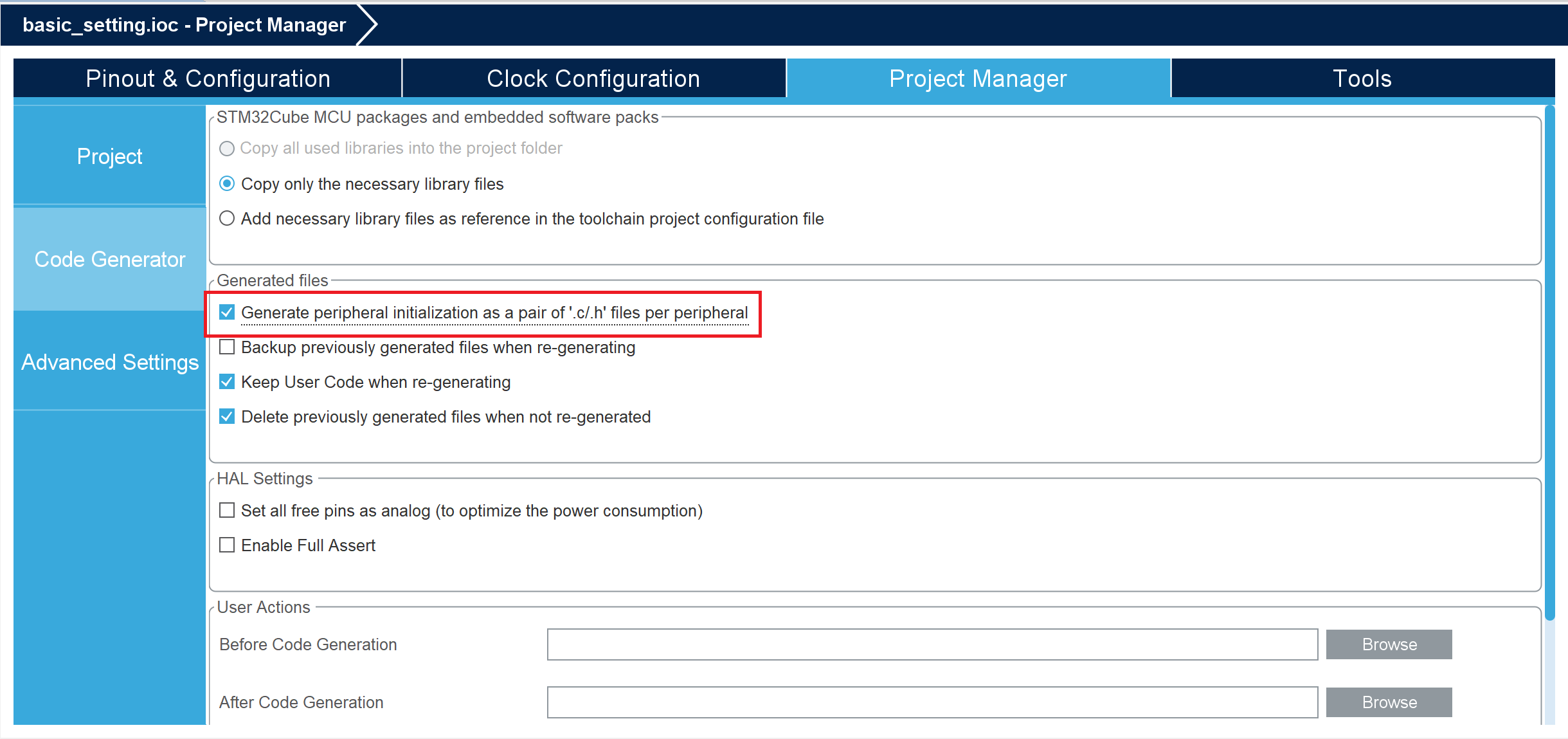Switch to Clock Configuration tab
This screenshot has width=1568, height=739.
pyautogui.click(x=593, y=78)
